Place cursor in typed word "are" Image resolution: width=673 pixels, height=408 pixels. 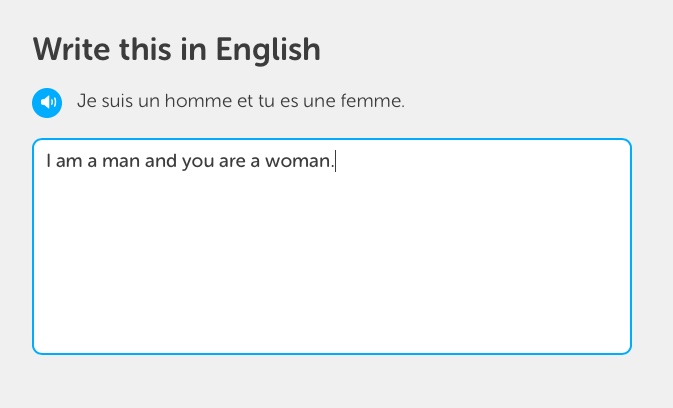pyautogui.click(x=232, y=161)
